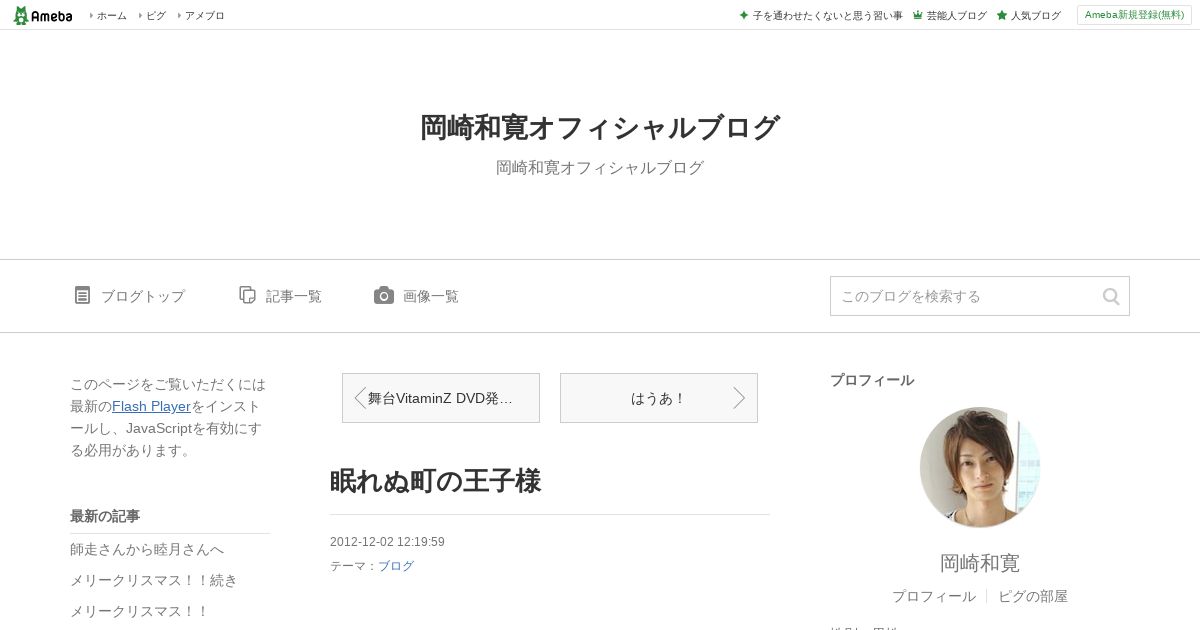Click the Ameba新規登録(無料) button
Screen dimensions: 1200x630
1134,15
